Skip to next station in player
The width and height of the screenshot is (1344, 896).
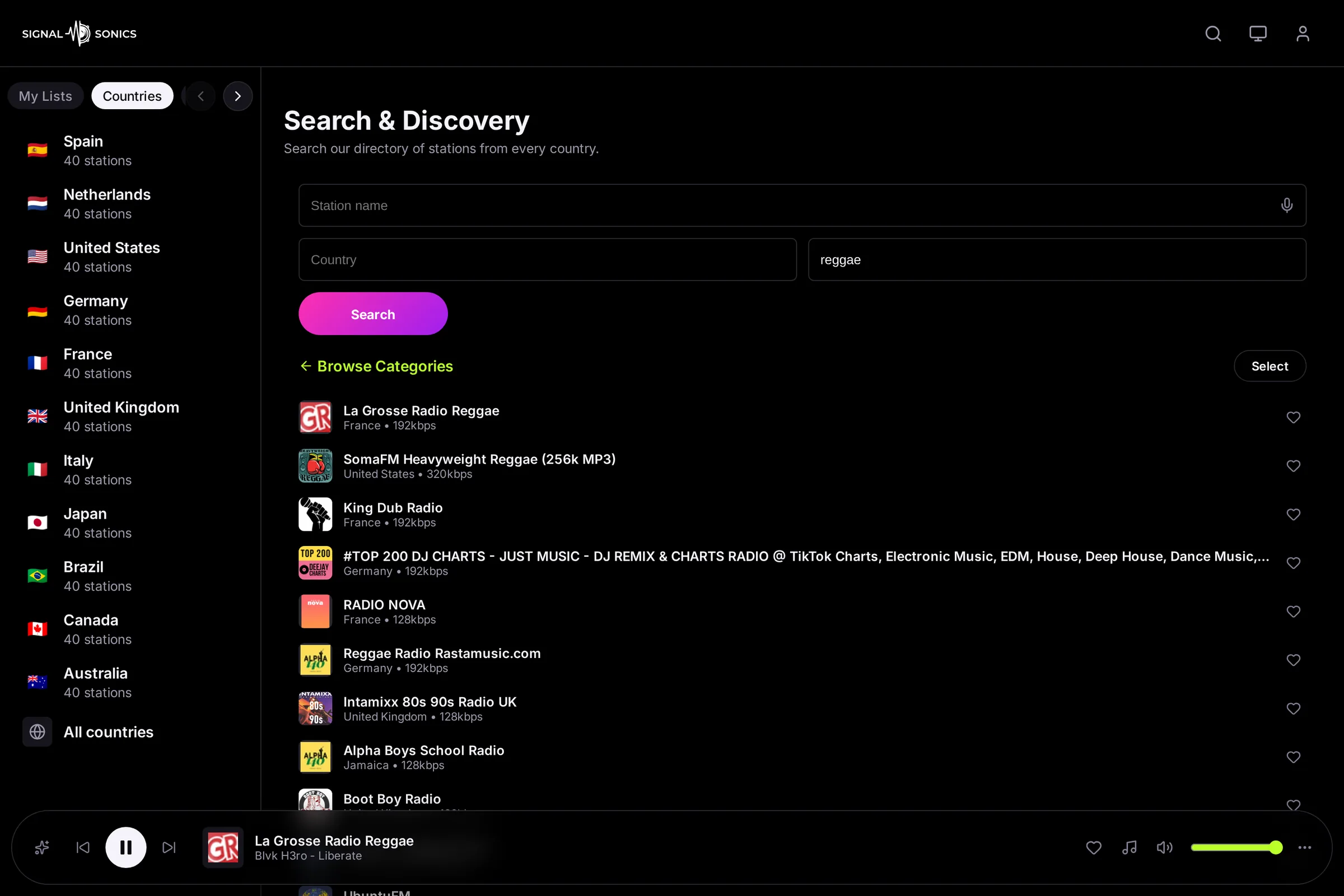pos(169,847)
